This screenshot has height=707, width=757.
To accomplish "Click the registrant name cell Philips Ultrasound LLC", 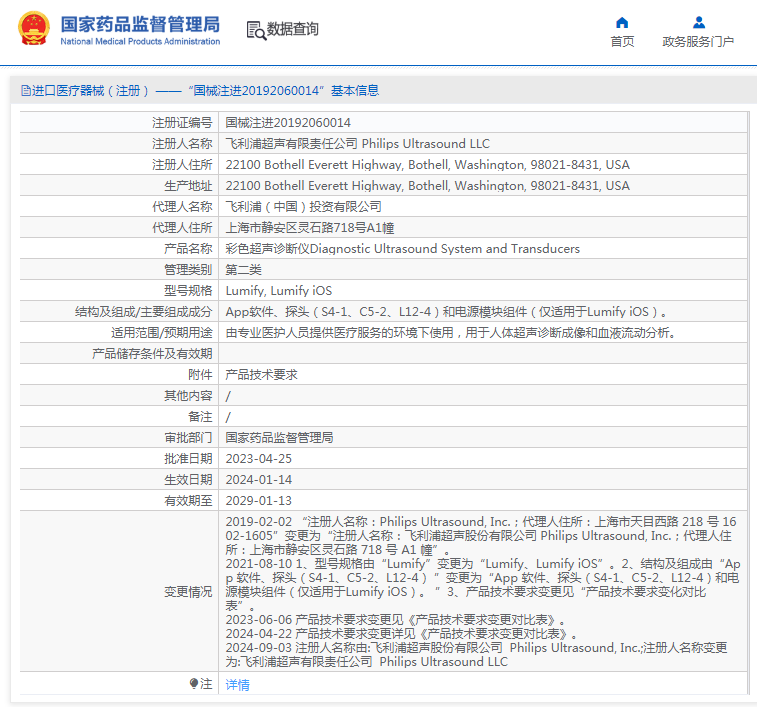I will coord(358,144).
